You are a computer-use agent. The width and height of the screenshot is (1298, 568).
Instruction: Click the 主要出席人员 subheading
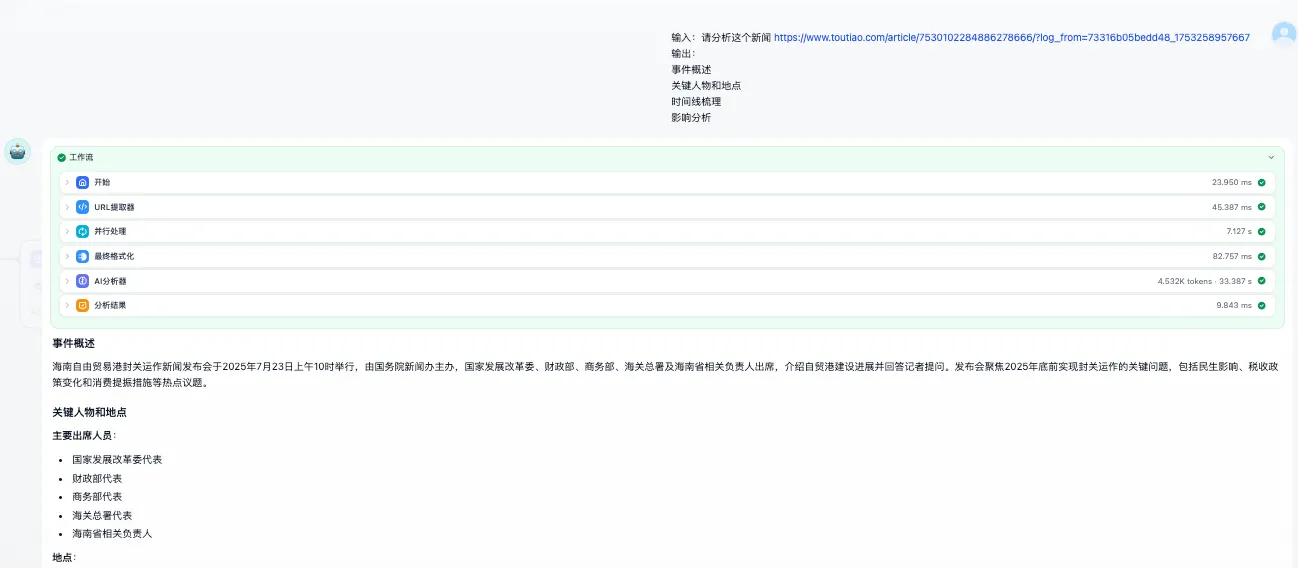(84, 436)
